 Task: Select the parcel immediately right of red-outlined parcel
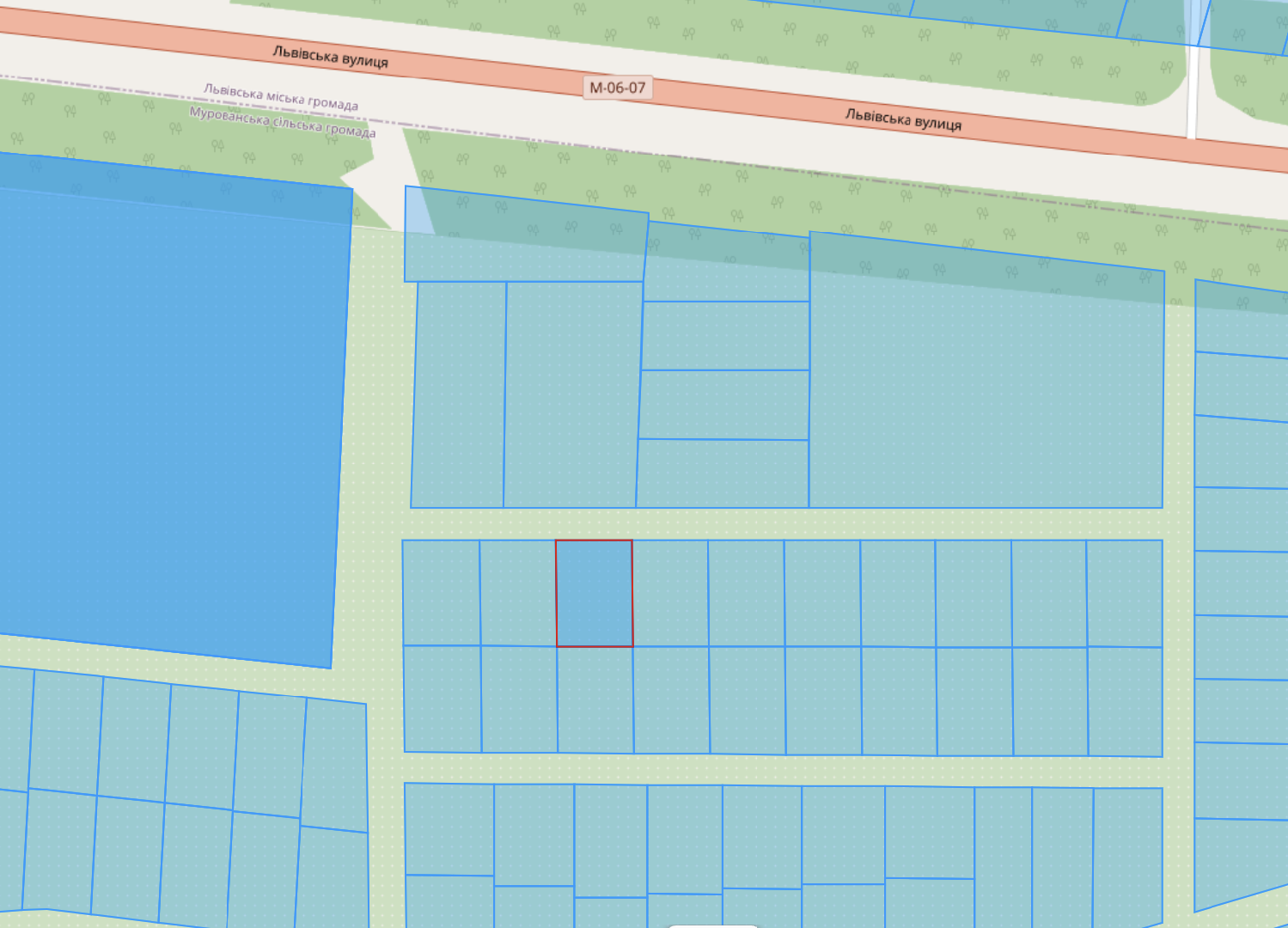click(x=670, y=593)
